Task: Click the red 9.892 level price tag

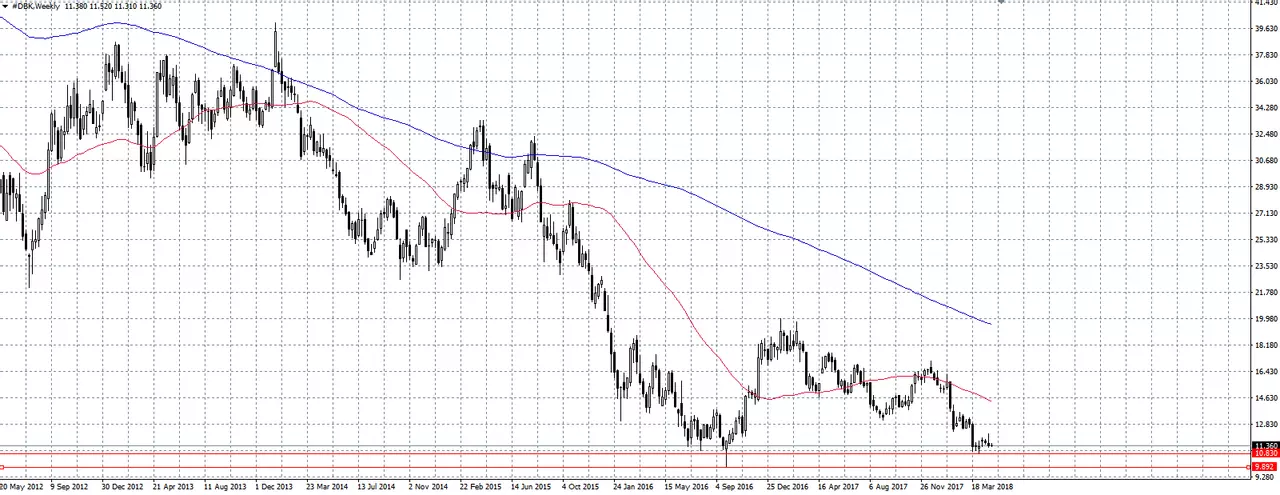Action: pos(1265,467)
